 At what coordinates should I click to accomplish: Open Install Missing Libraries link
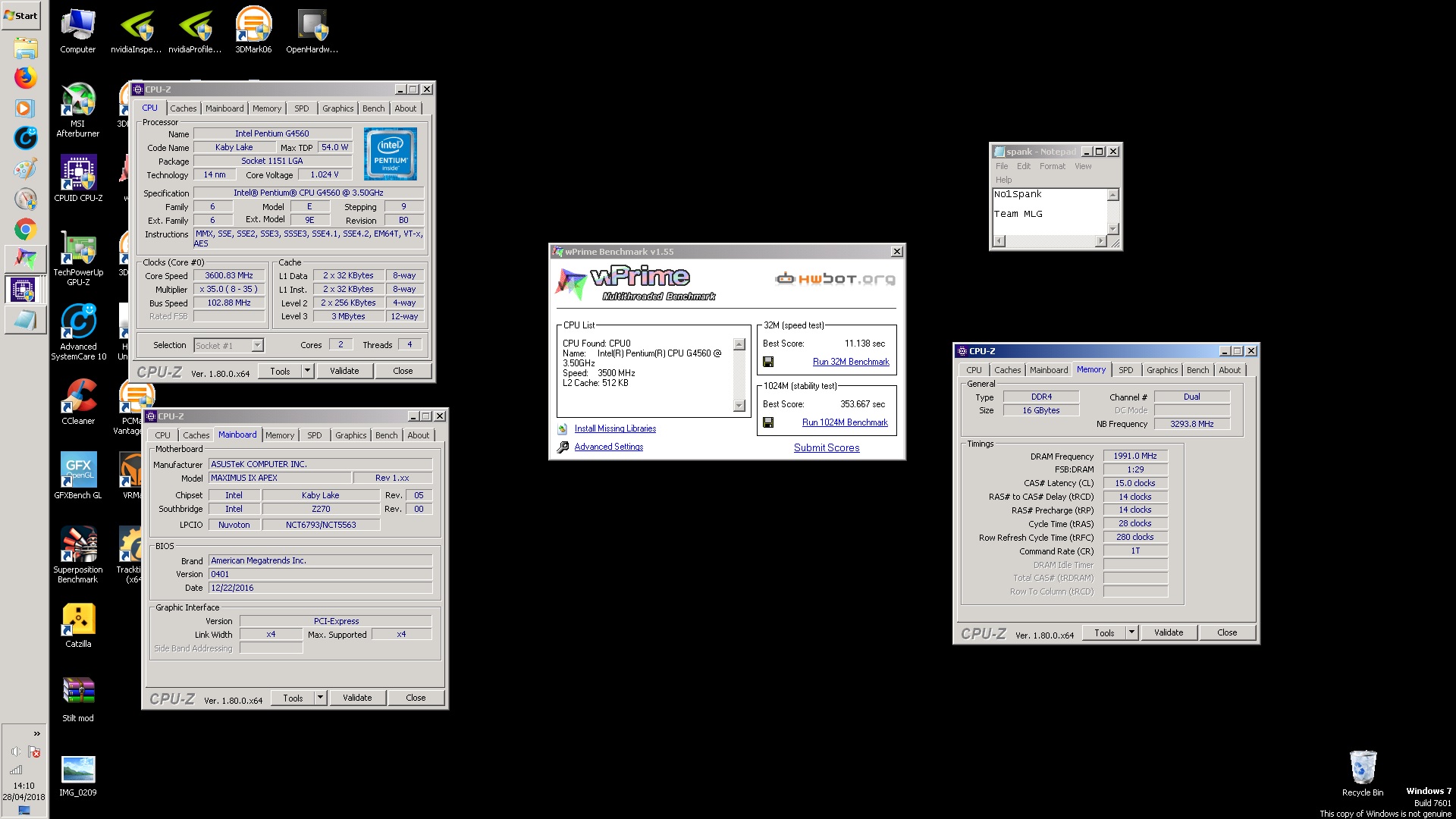pos(615,429)
